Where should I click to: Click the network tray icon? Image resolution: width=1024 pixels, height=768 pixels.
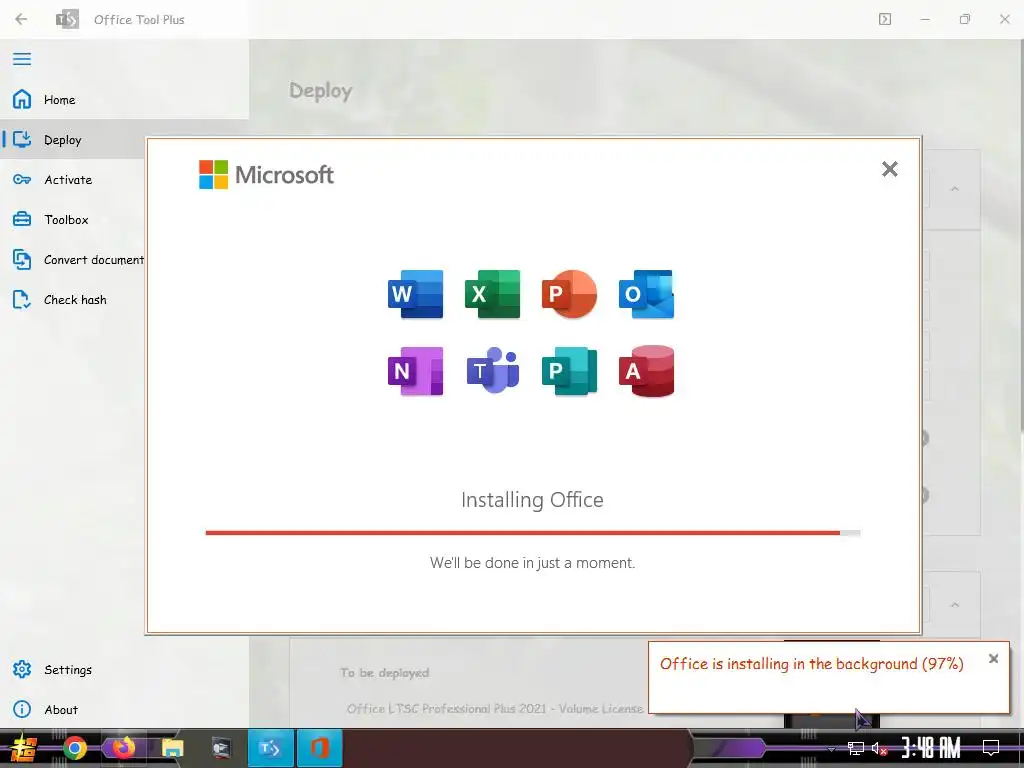click(856, 748)
